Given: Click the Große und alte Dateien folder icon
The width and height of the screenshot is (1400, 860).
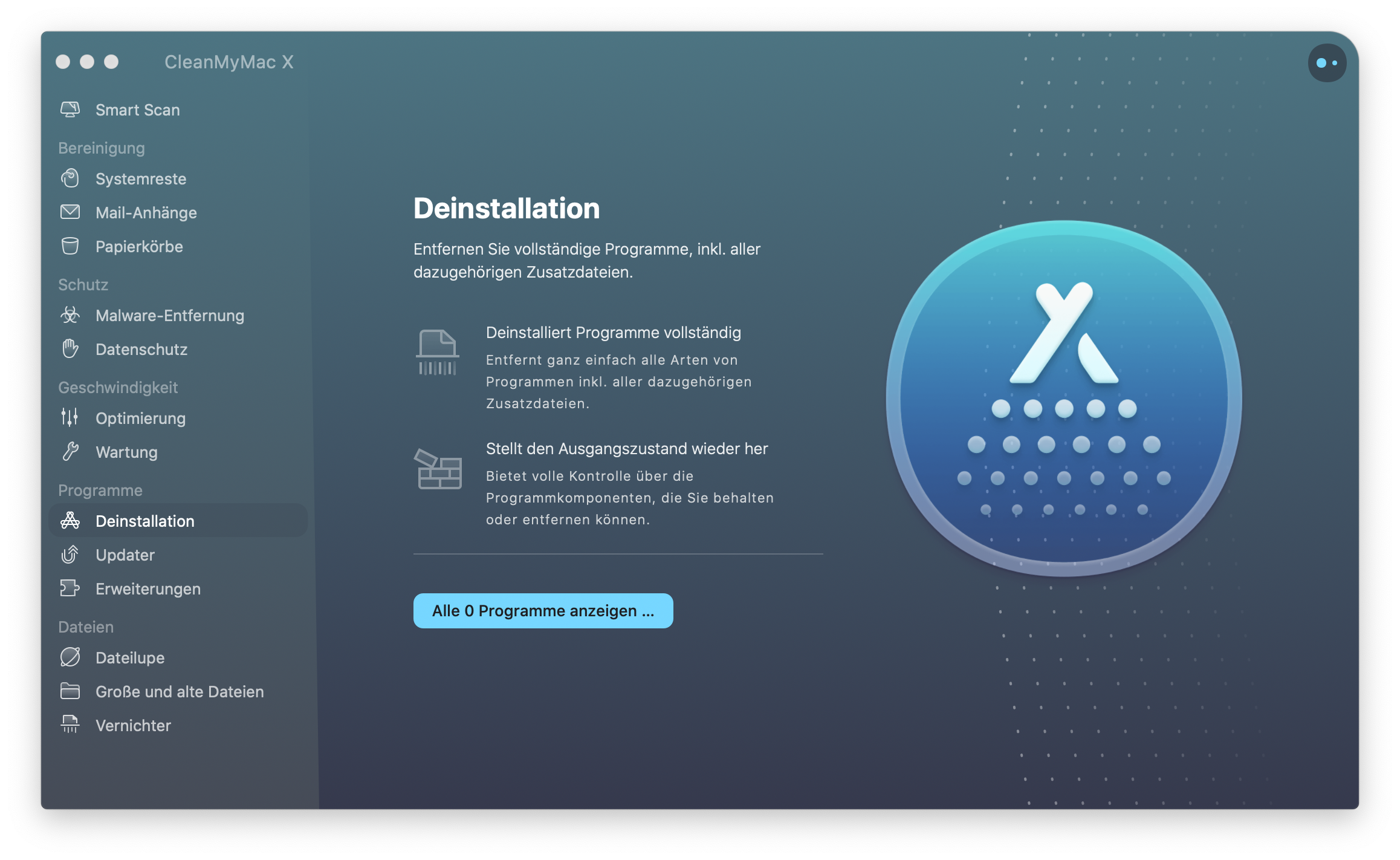Looking at the screenshot, I should [x=70, y=691].
